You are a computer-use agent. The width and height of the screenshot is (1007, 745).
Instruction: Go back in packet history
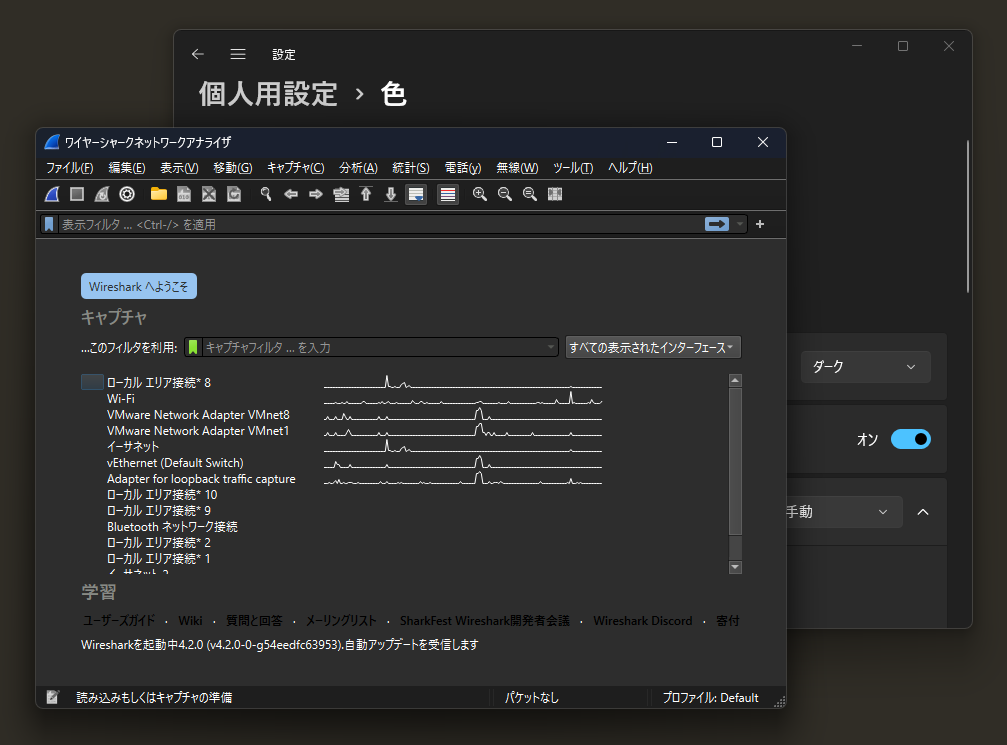[291, 194]
